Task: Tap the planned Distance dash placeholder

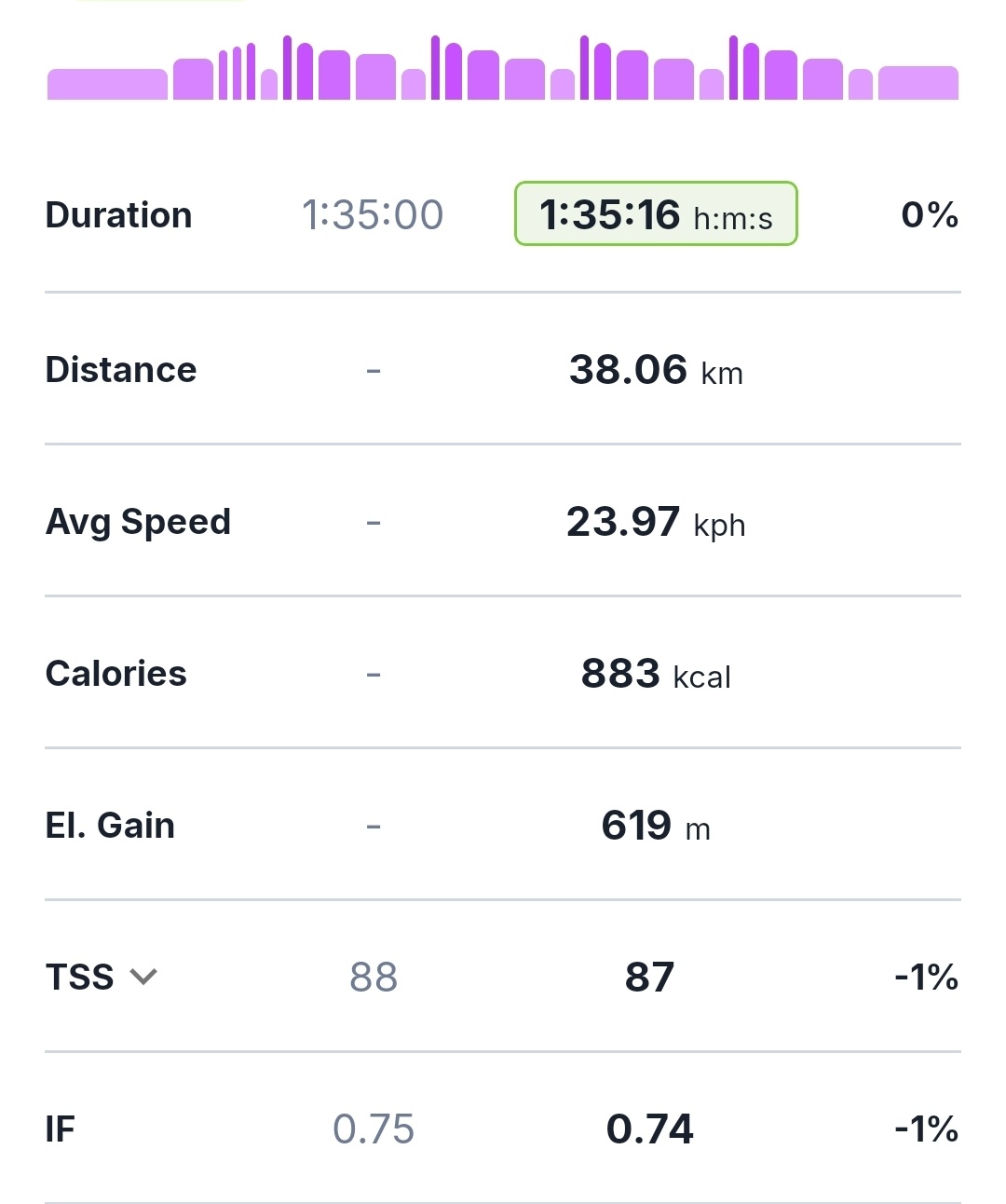Action: (374, 371)
